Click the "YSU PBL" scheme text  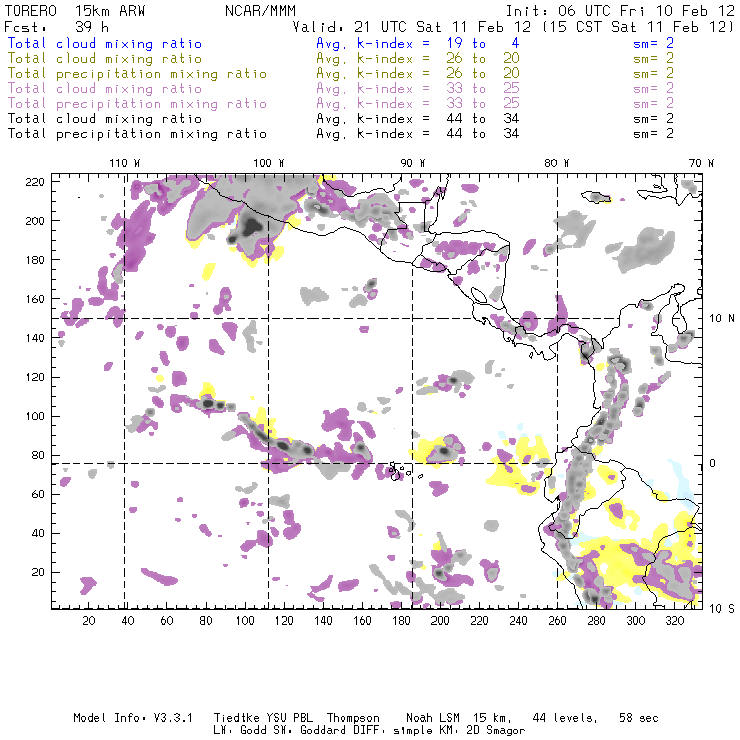coord(290,718)
